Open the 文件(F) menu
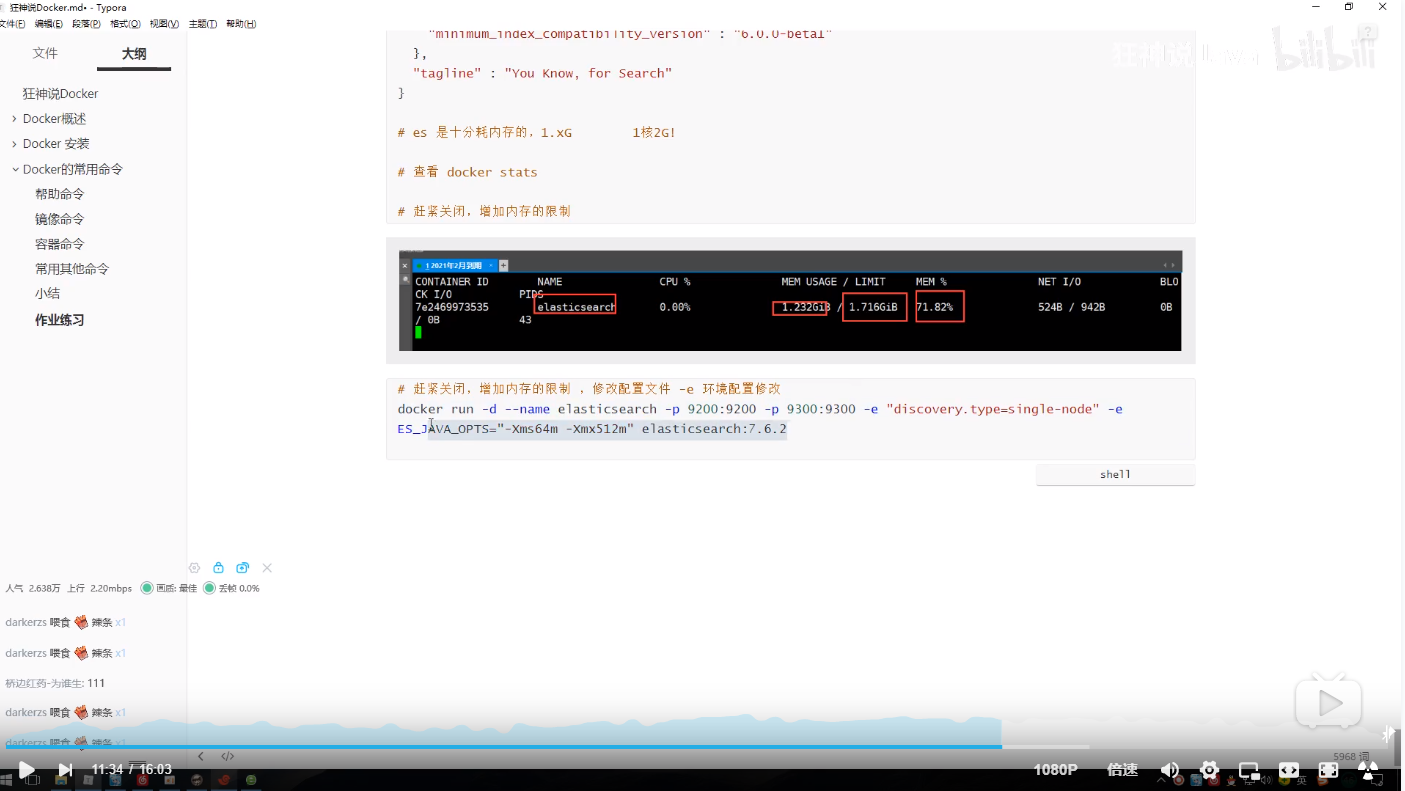The width and height of the screenshot is (1405, 791). [14, 24]
